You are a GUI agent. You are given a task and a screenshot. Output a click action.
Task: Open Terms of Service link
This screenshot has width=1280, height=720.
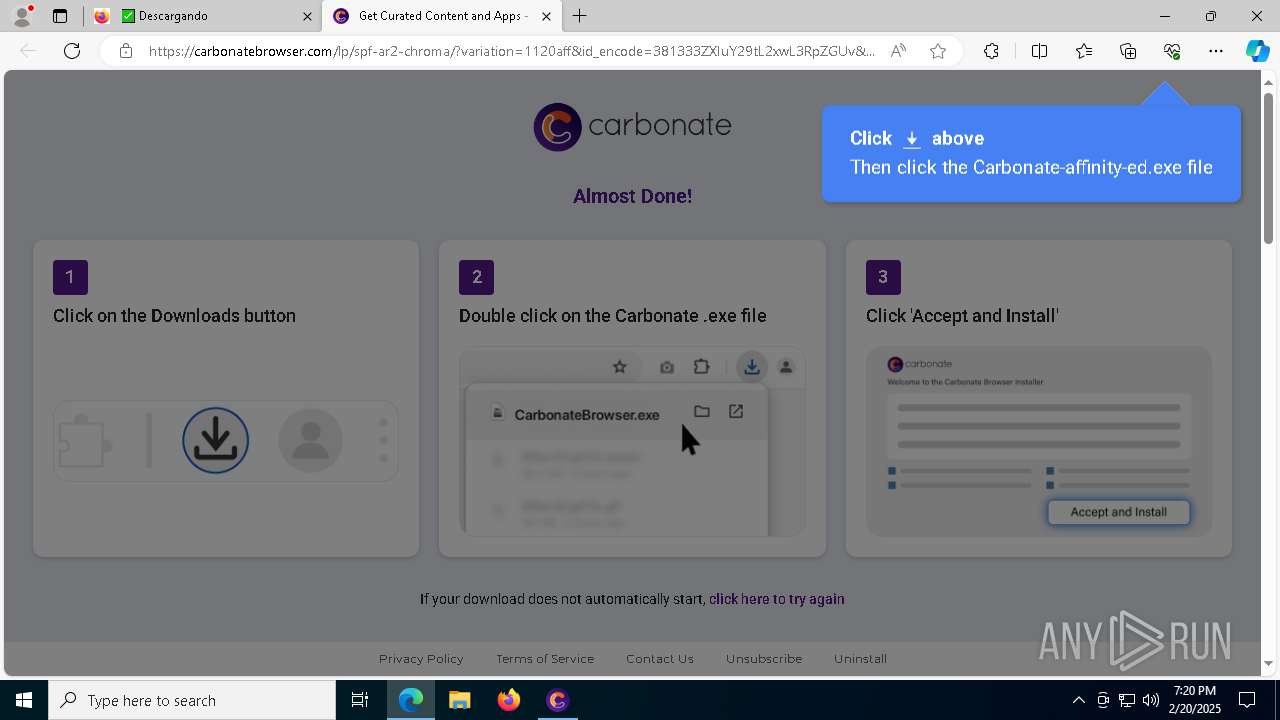tap(545, 658)
